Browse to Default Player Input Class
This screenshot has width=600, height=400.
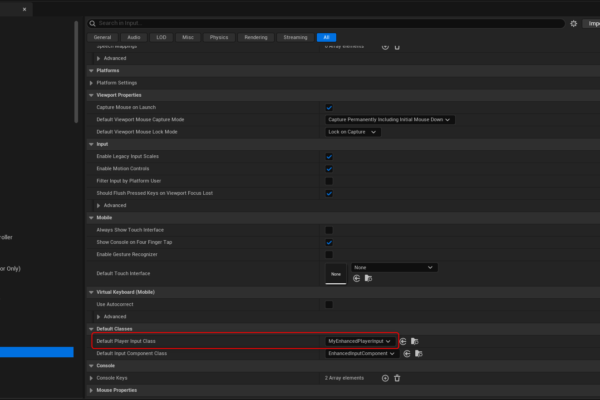point(415,341)
